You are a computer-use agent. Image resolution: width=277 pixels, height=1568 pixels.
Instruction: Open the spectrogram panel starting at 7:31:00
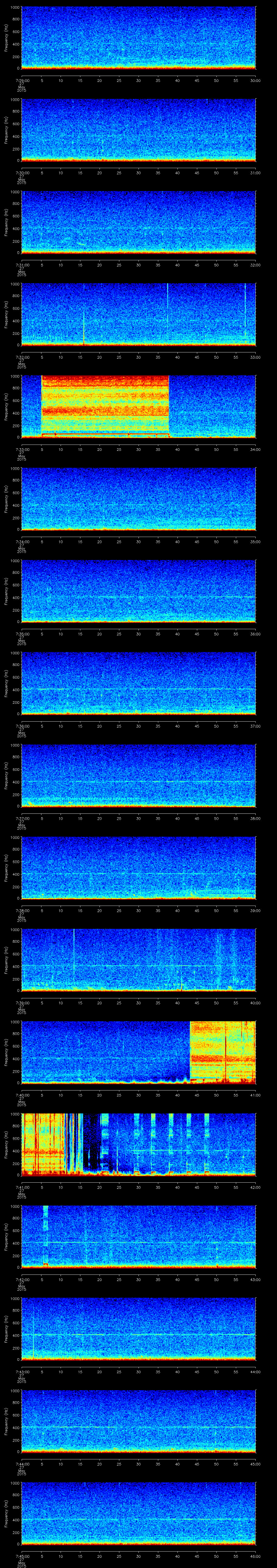click(138, 222)
